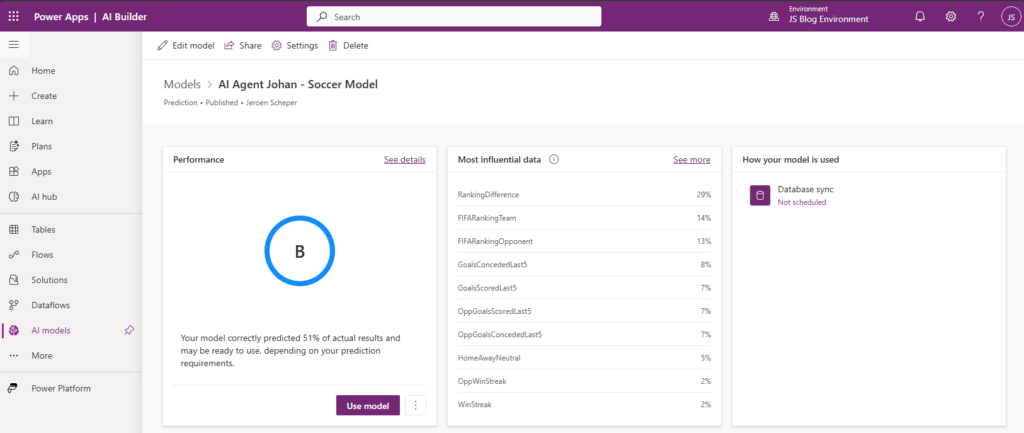The height and width of the screenshot is (433, 1024).
Task: Click the HomeAwayNeutral row
Action: pyautogui.click(x=584, y=358)
